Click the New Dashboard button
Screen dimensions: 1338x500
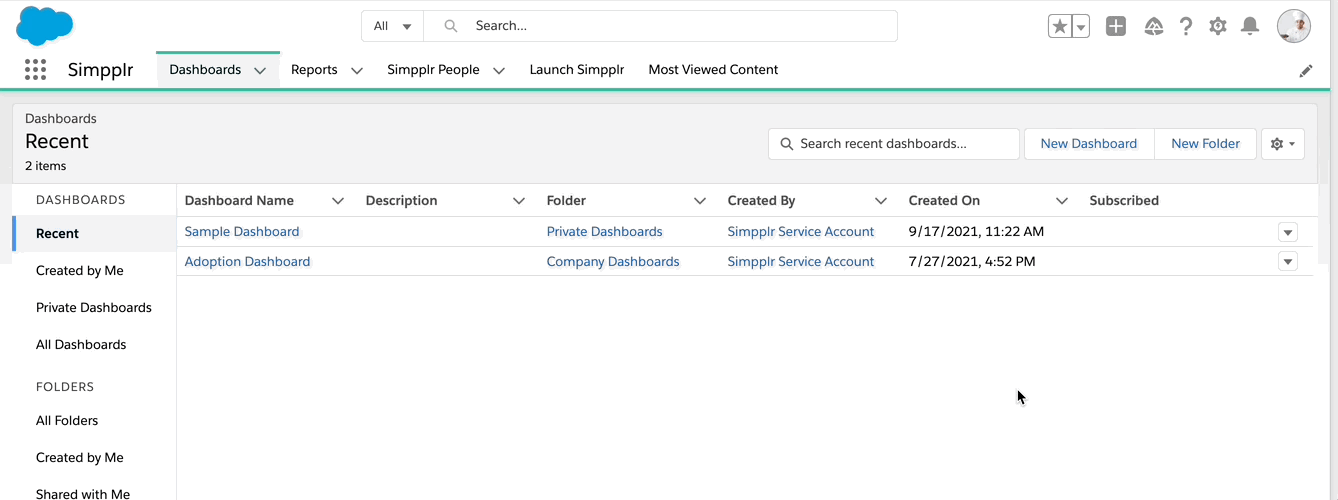pos(1089,144)
